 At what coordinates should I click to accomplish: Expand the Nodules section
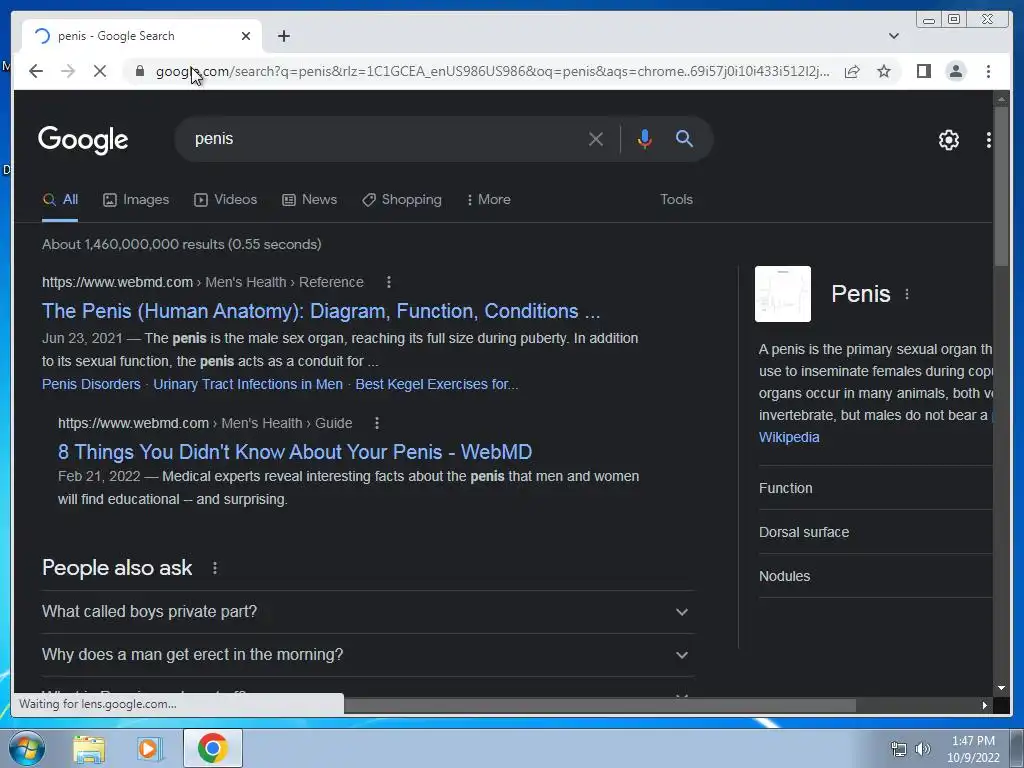(x=875, y=576)
